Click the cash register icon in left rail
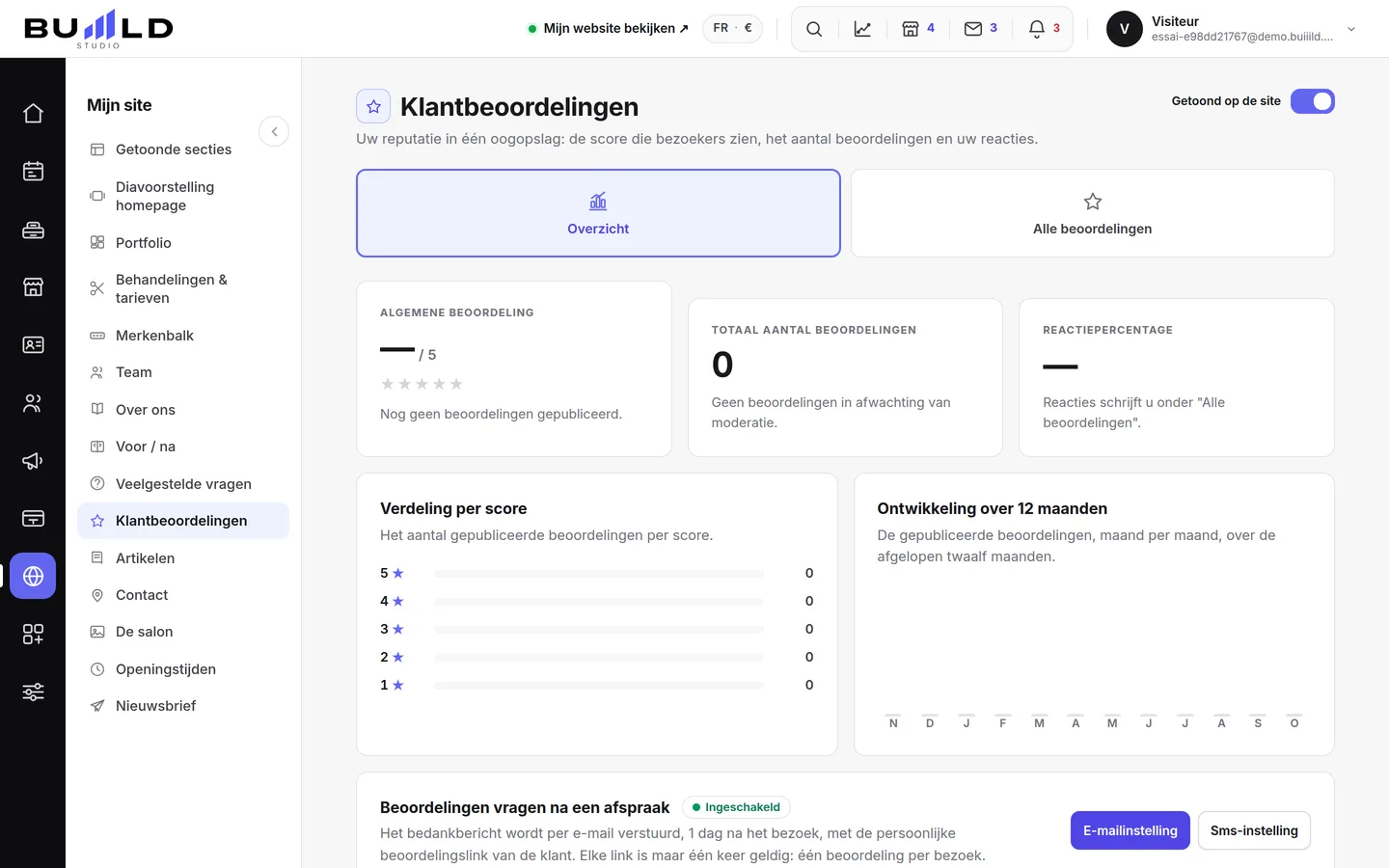This screenshot has width=1389, height=868. pos(33,230)
